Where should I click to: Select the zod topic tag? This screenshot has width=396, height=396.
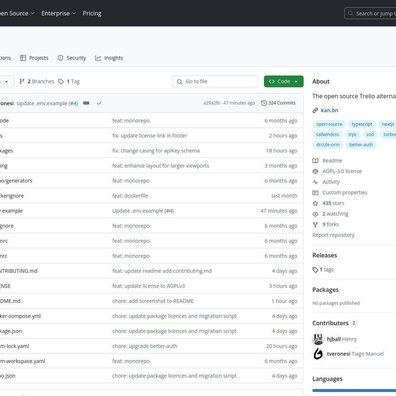(370, 134)
